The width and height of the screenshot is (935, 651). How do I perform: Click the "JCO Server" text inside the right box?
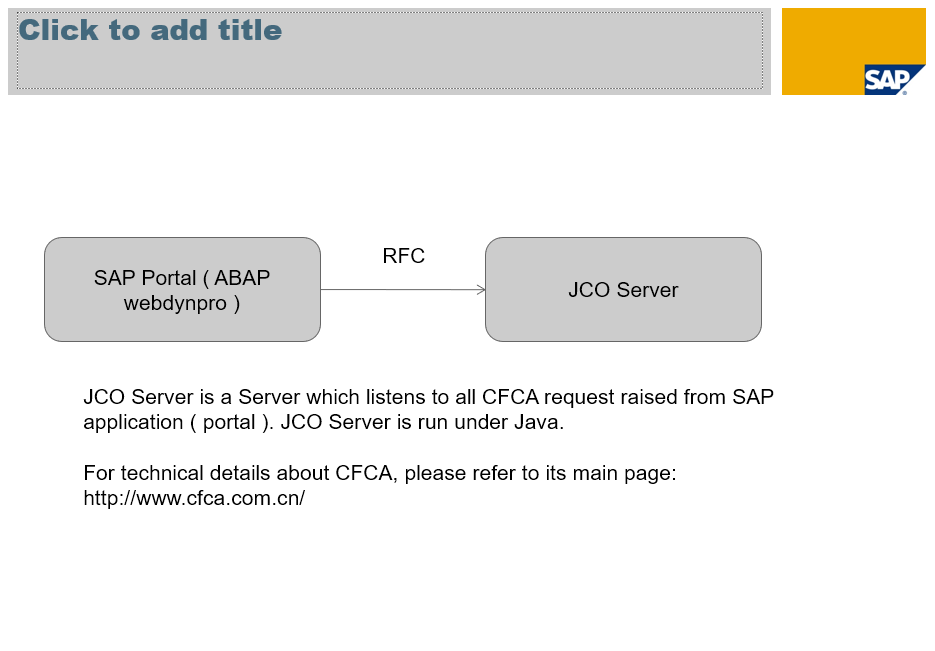pyautogui.click(x=623, y=290)
